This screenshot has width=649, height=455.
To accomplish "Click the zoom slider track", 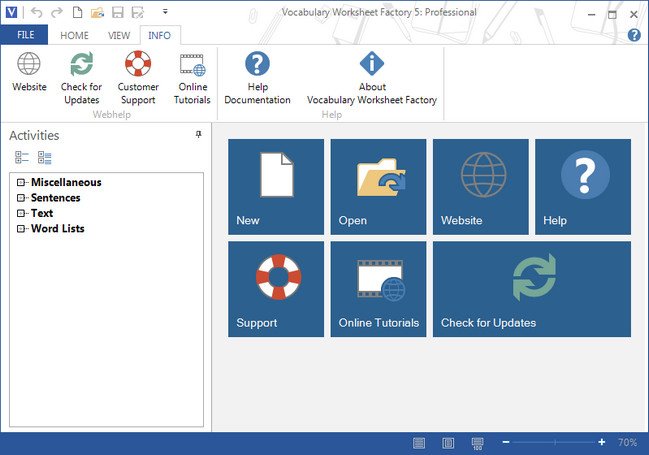I will (x=554, y=442).
